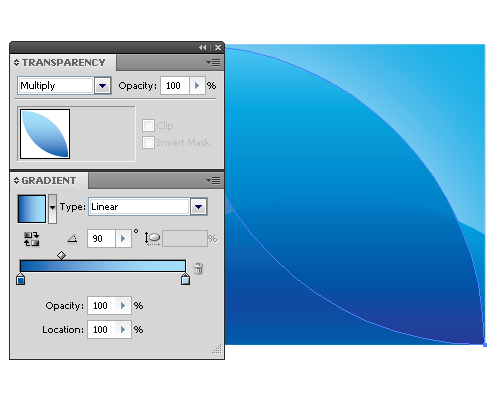The width and height of the screenshot is (500, 410).
Task: Open the Transparency panel options menu
Action: coord(213,62)
